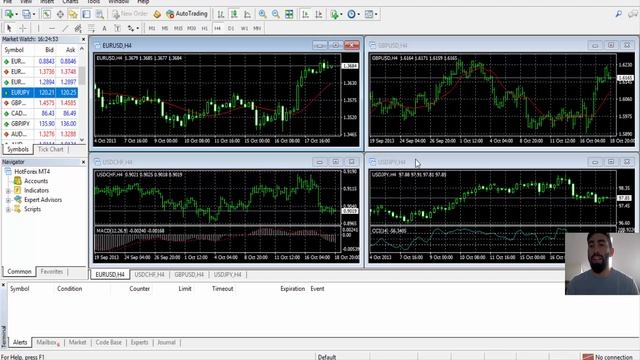Toggle Chart Shift
Viewport: 640px width, 360px height.
pyautogui.click(x=319, y=14)
